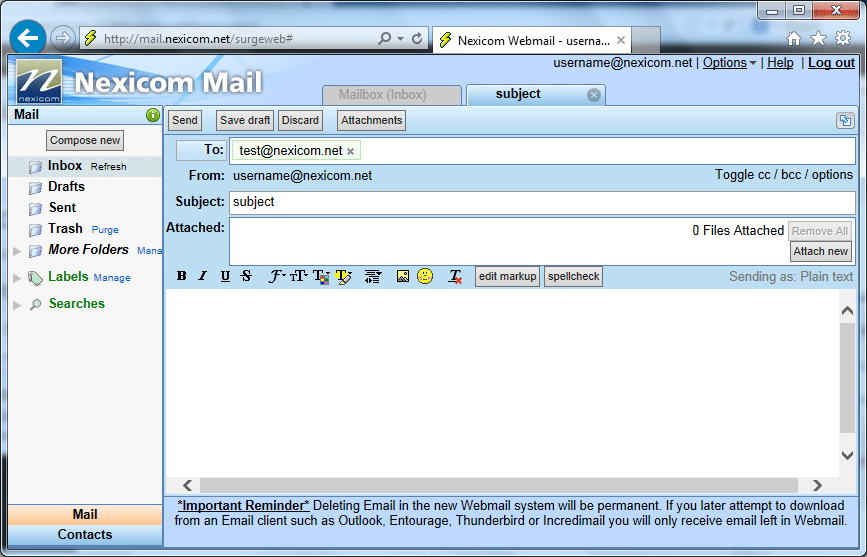Image resolution: width=867 pixels, height=557 pixels.
Task: Open the Drafts folder
Action: coord(66,186)
